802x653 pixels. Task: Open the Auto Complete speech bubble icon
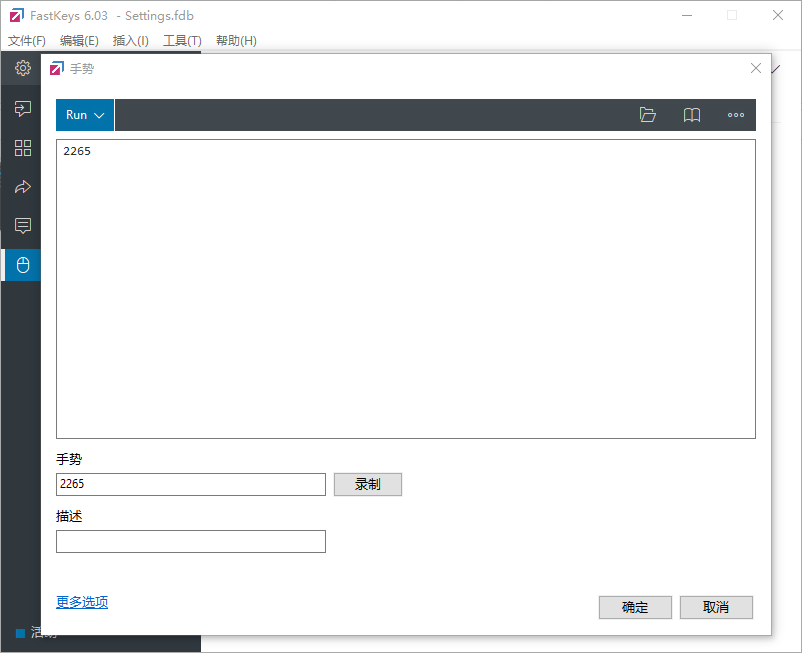pos(21,225)
